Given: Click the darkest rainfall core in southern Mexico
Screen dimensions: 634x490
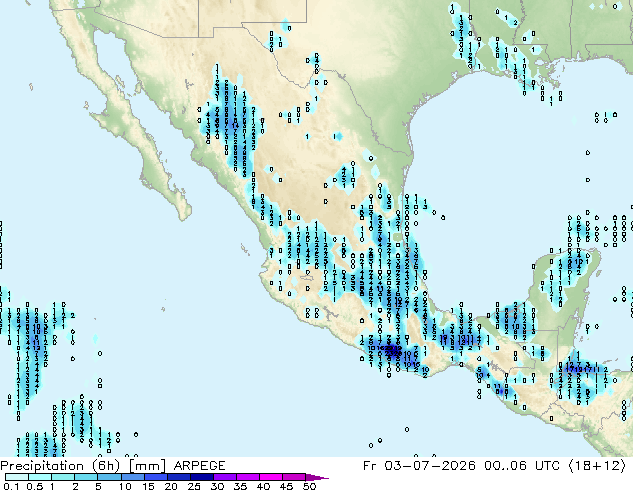Looking at the screenshot, I should coord(390,349).
